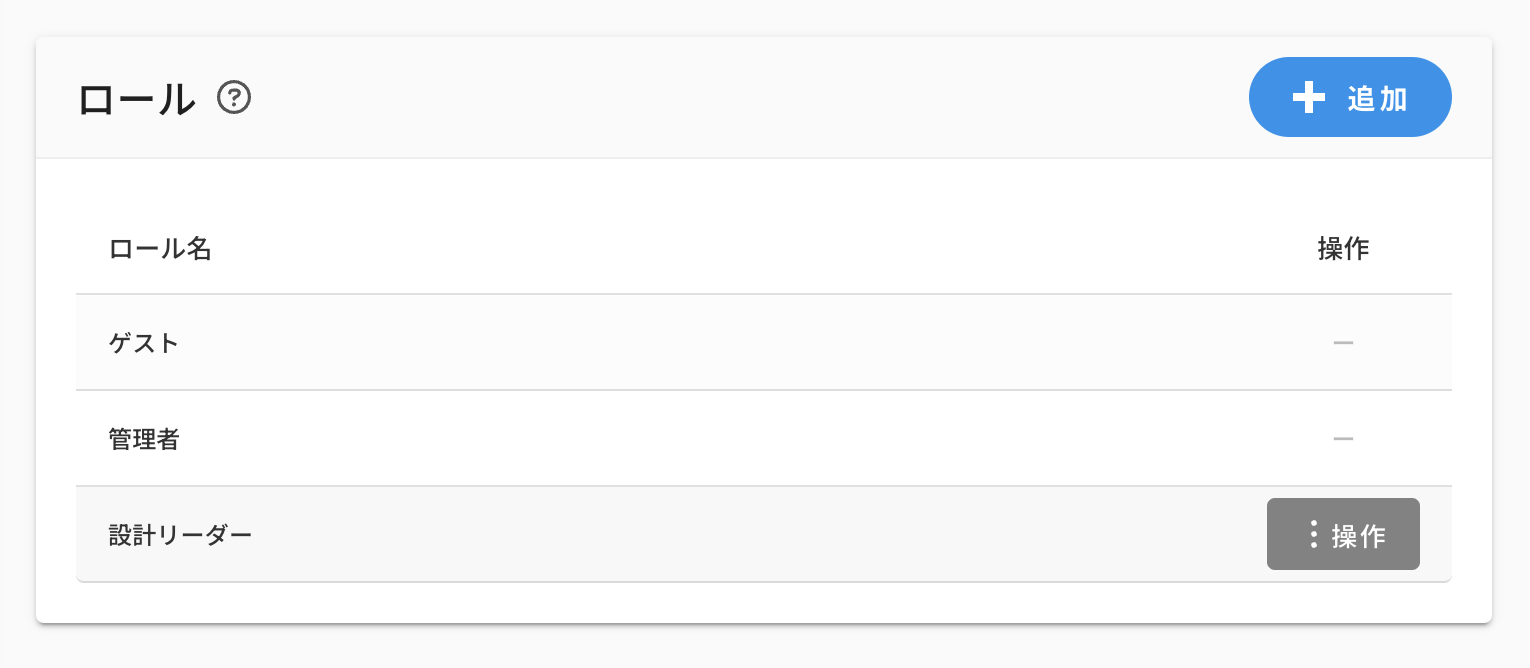
Task: Click the dash icon in the 管理者 row
Action: click(1343, 438)
